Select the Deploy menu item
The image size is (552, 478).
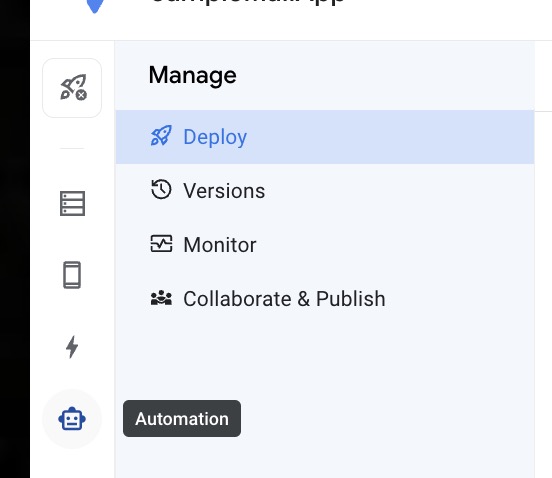pos(325,137)
